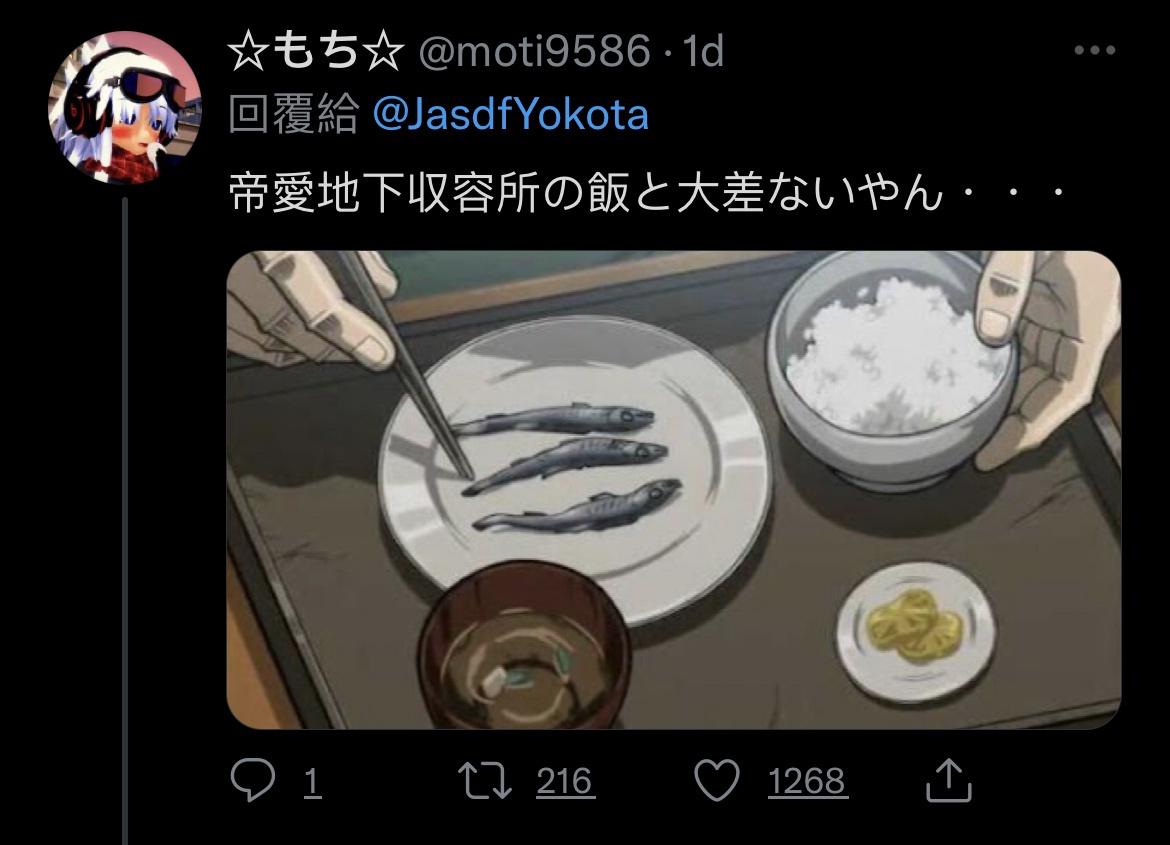Click the handle @moti9586

click(534, 52)
